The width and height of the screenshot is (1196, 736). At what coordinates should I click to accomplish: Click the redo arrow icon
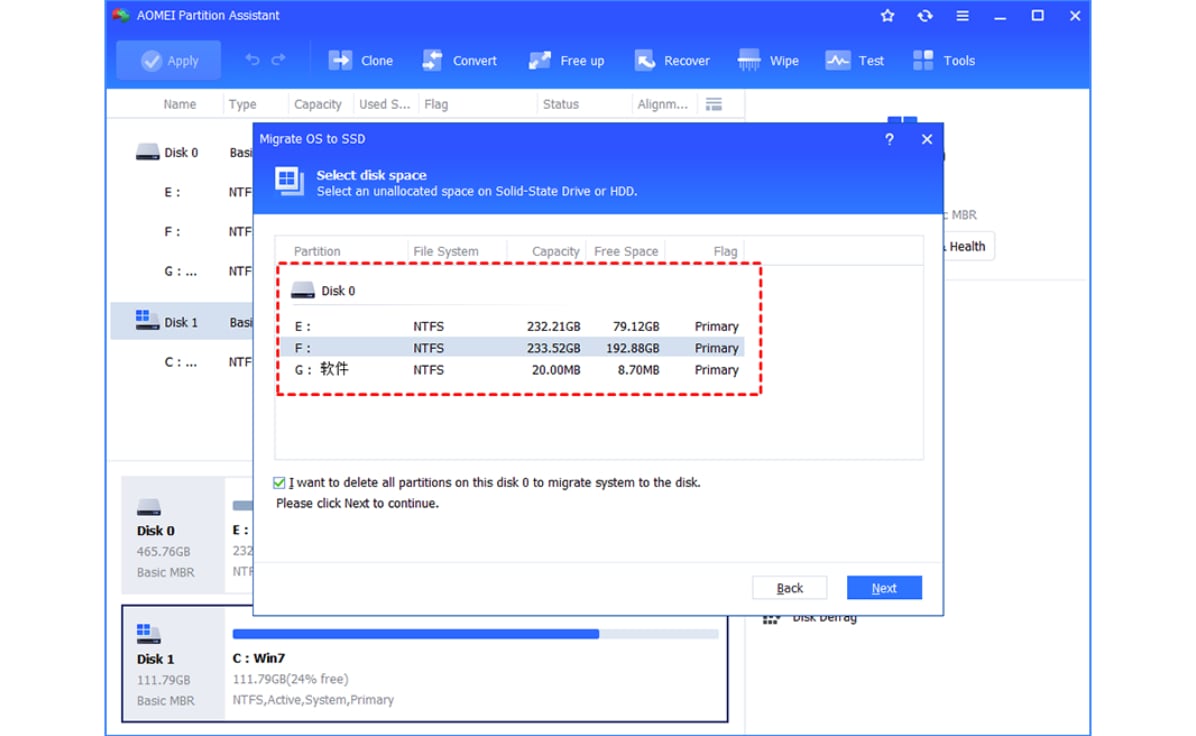(278, 59)
